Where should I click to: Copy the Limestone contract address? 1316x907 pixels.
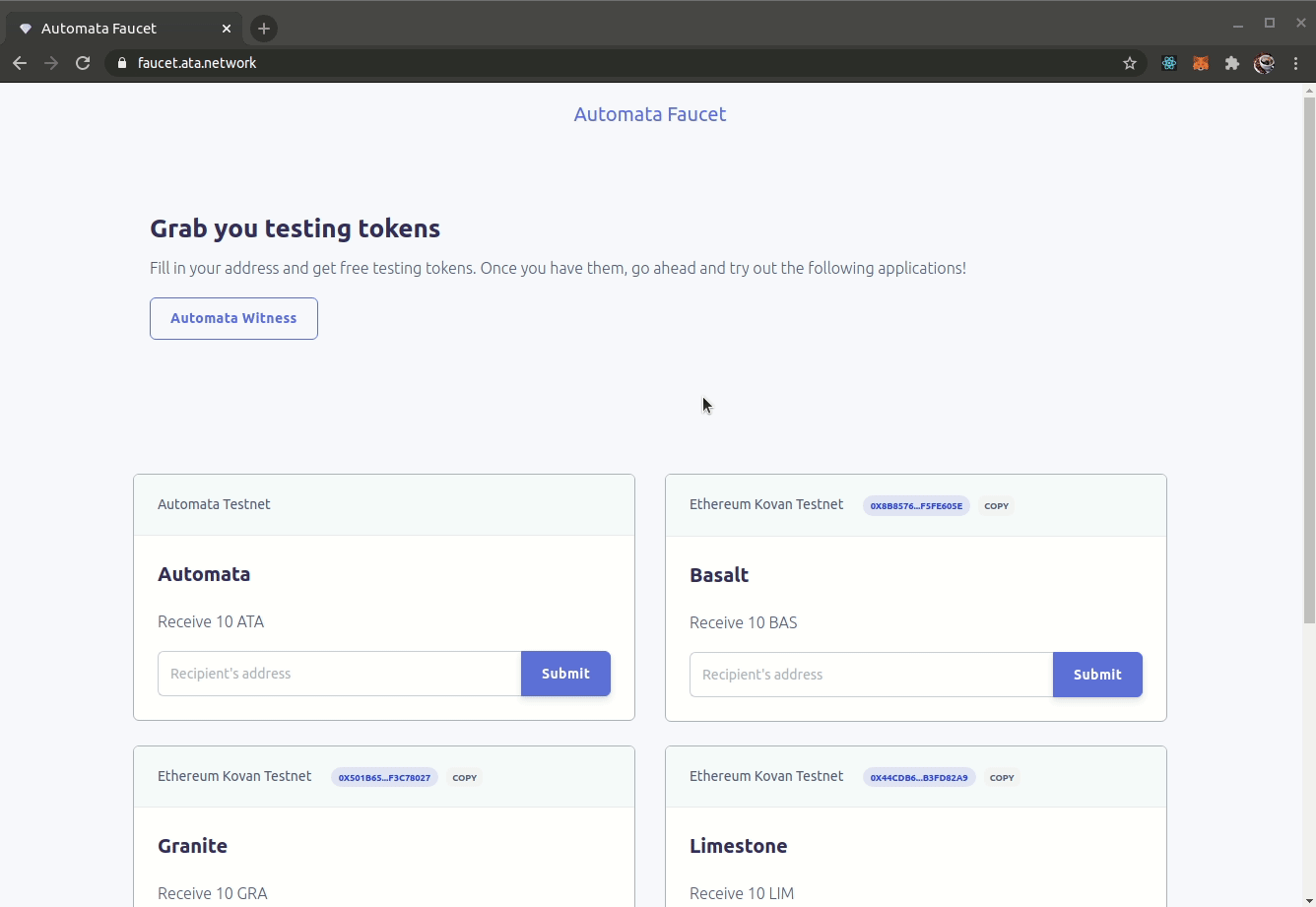[x=1002, y=777]
